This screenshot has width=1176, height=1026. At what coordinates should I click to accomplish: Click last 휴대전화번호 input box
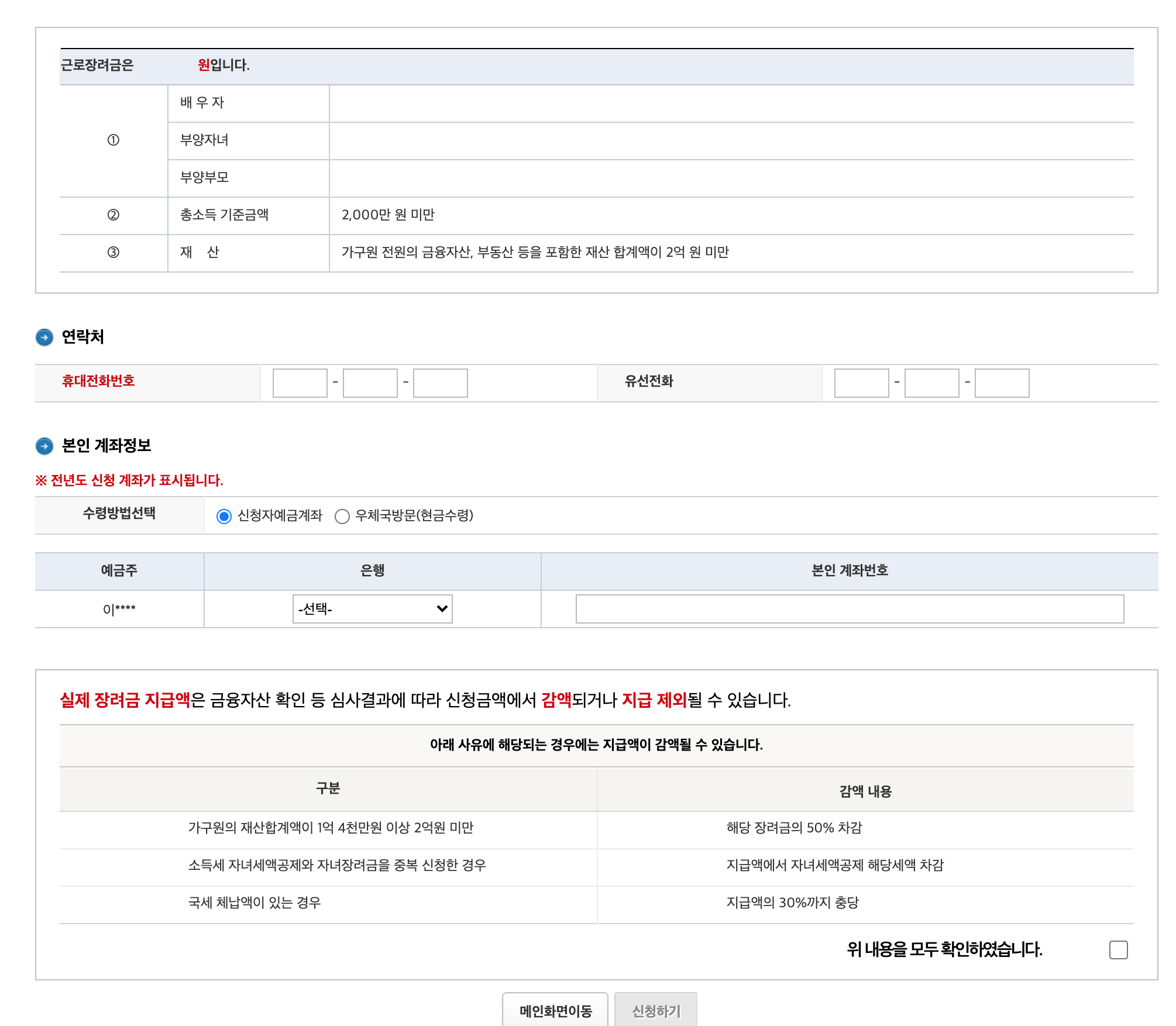pos(440,383)
